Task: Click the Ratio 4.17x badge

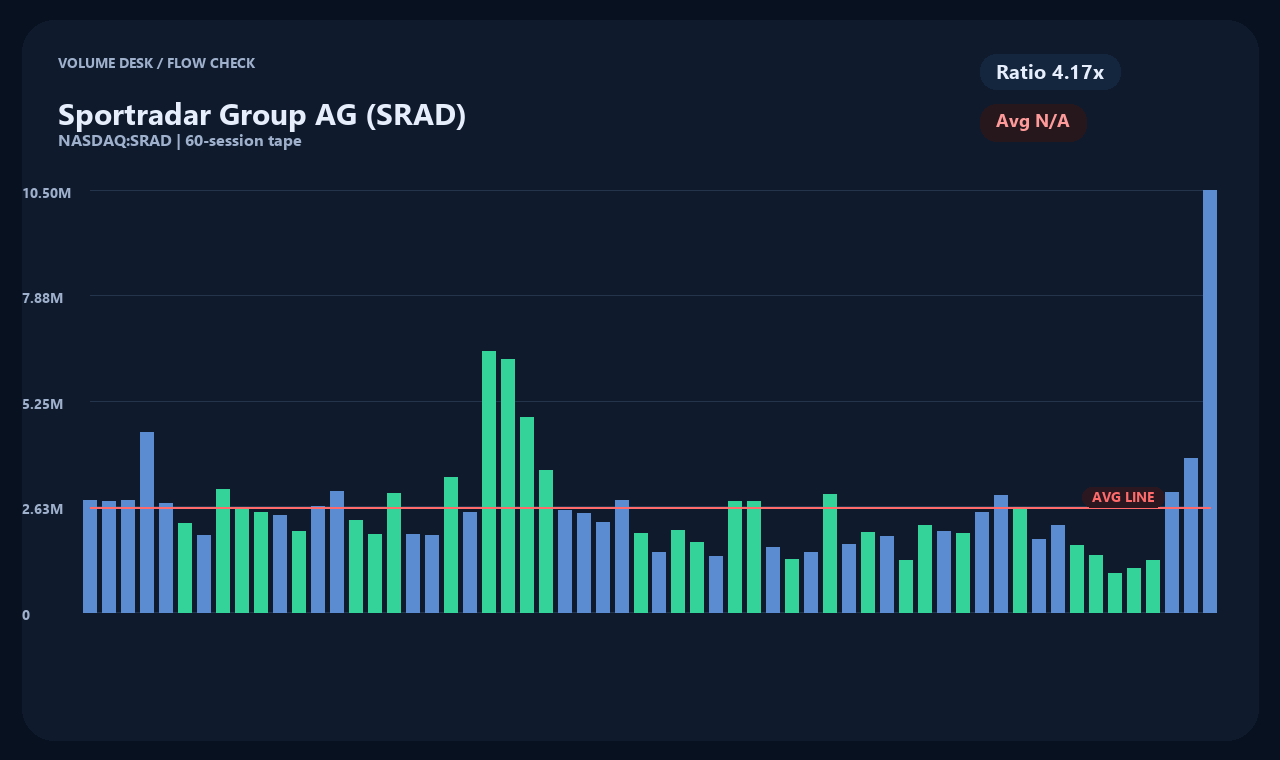Action: pyautogui.click(x=1050, y=72)
